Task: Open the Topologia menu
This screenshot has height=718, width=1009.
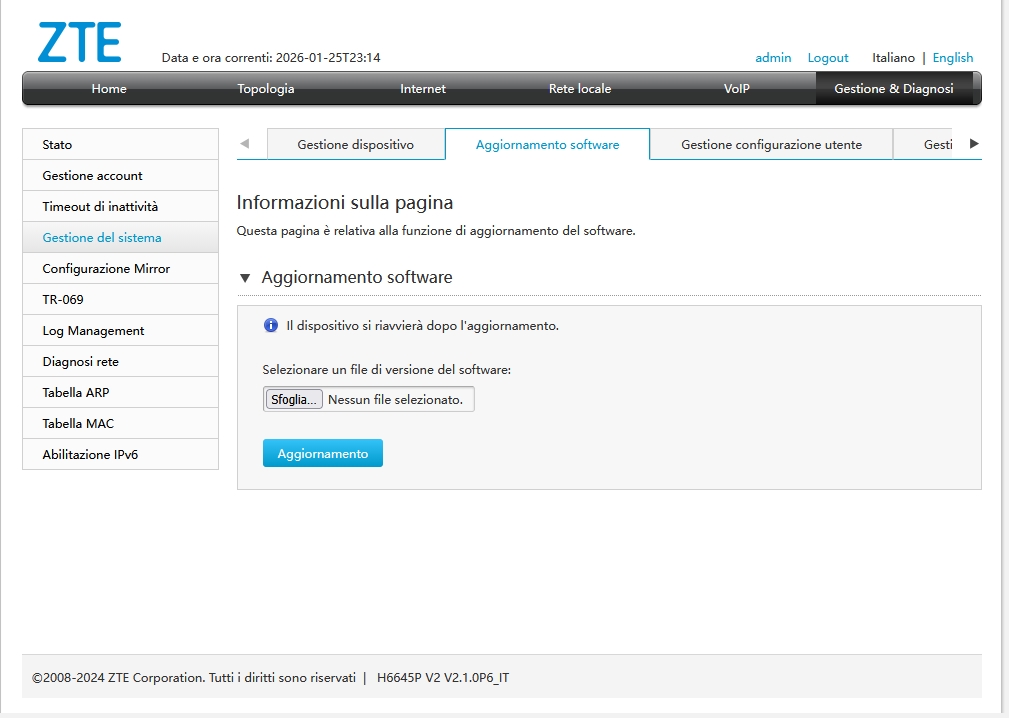Action: 266,89
